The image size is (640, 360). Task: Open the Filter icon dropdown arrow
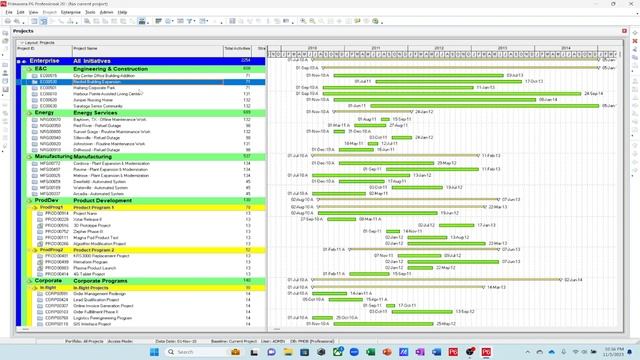coord(194,22)
